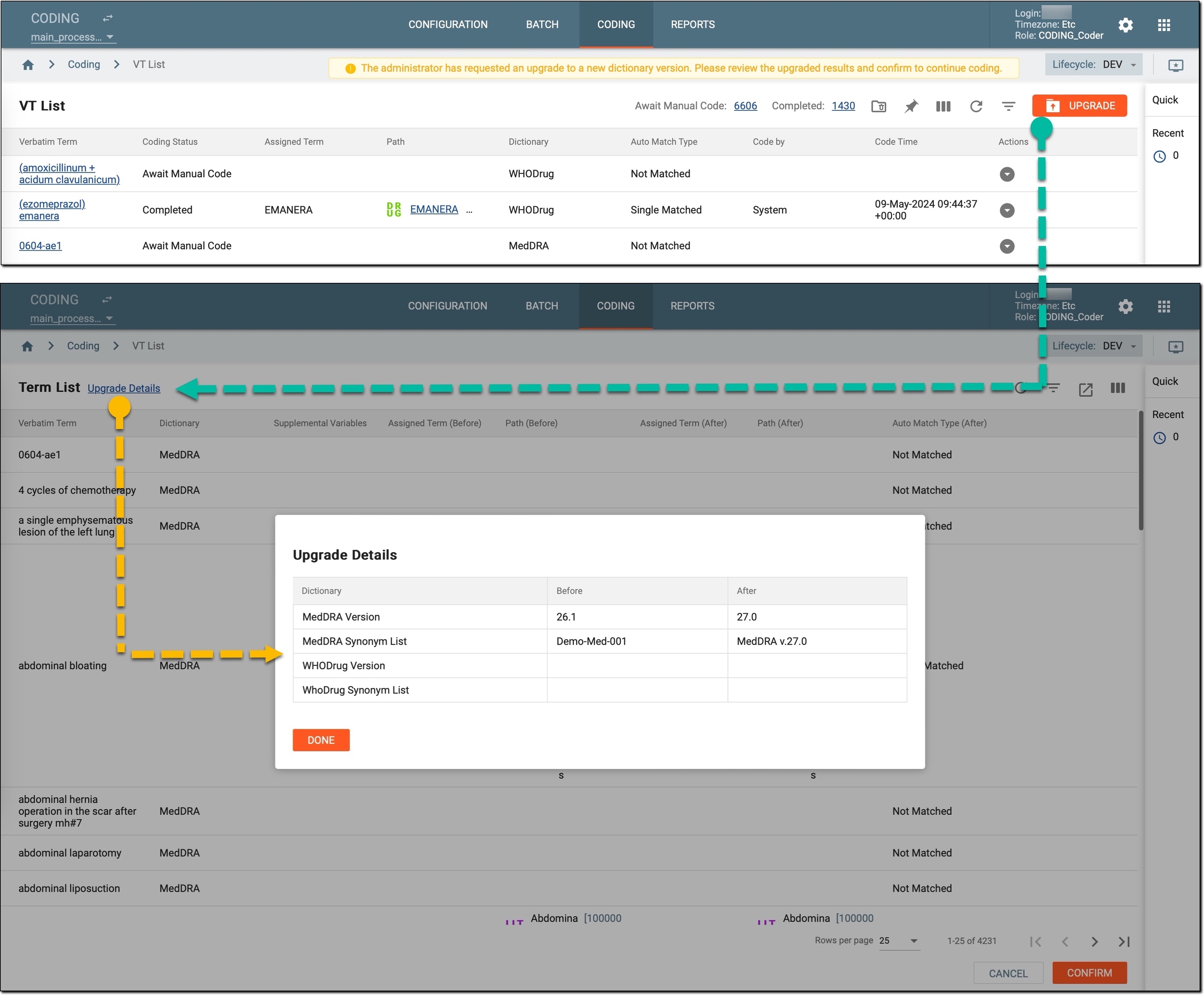This screenshot has height=995, width=1204.
Task: Select 'abdominal laparotomy' term row
Action: [569, 853]
